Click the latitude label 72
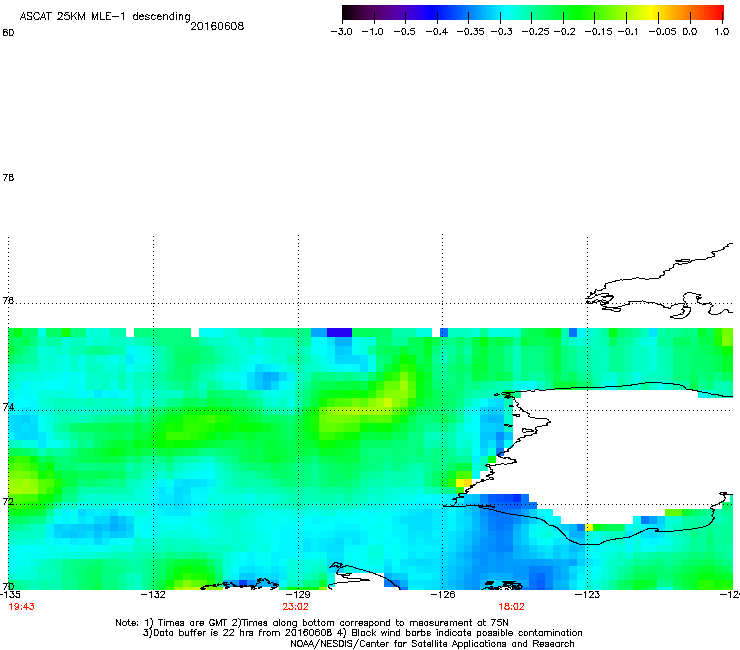 pos(8,501)
